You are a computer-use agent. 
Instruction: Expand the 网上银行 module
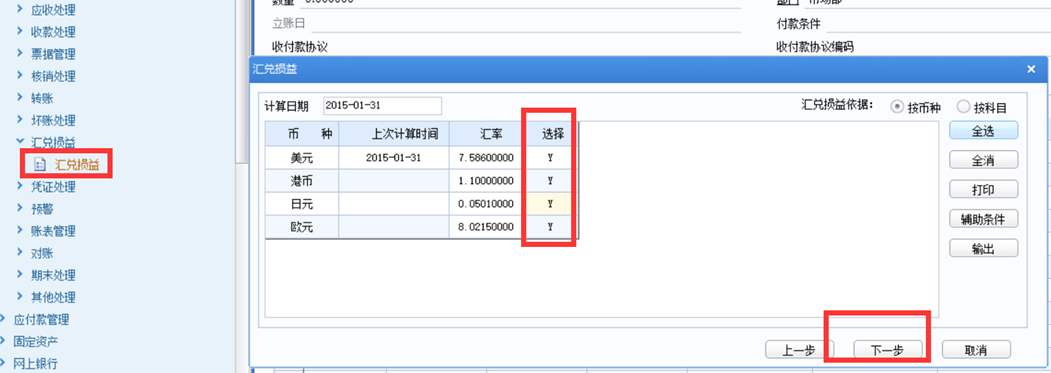(x=4, y=364)
